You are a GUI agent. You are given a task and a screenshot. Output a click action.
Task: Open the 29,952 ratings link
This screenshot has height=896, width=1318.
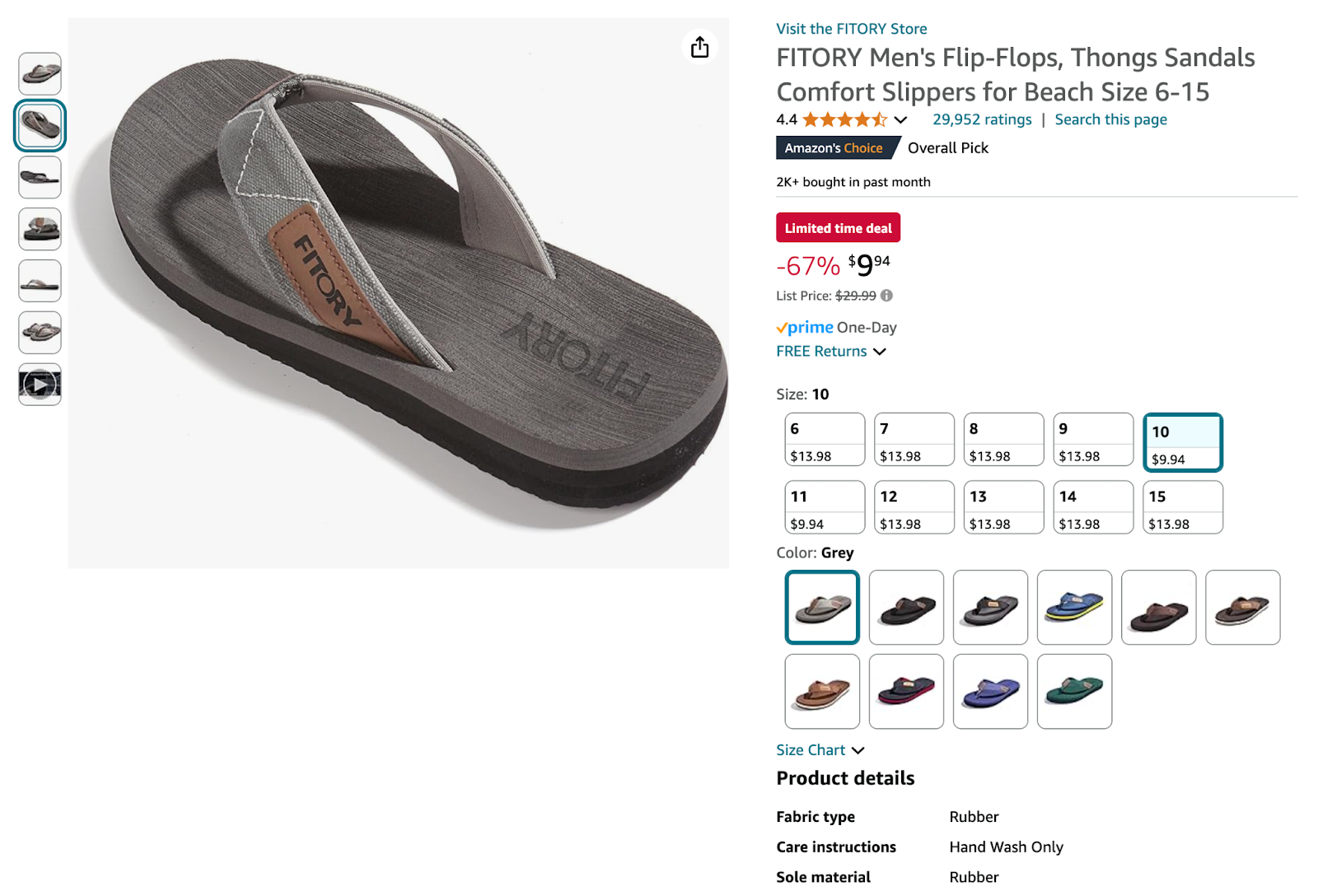981,119
